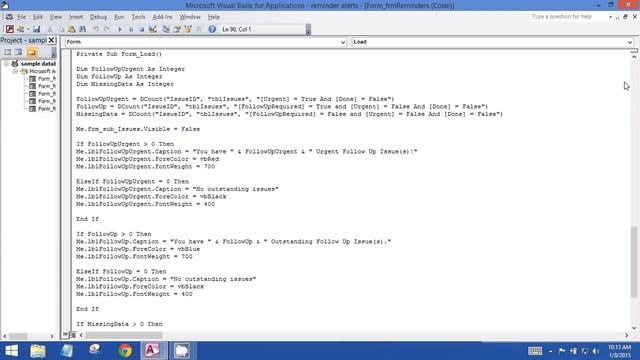Open the Windows Start button
The width and height of the screenshot is (640, 360).
11,351
